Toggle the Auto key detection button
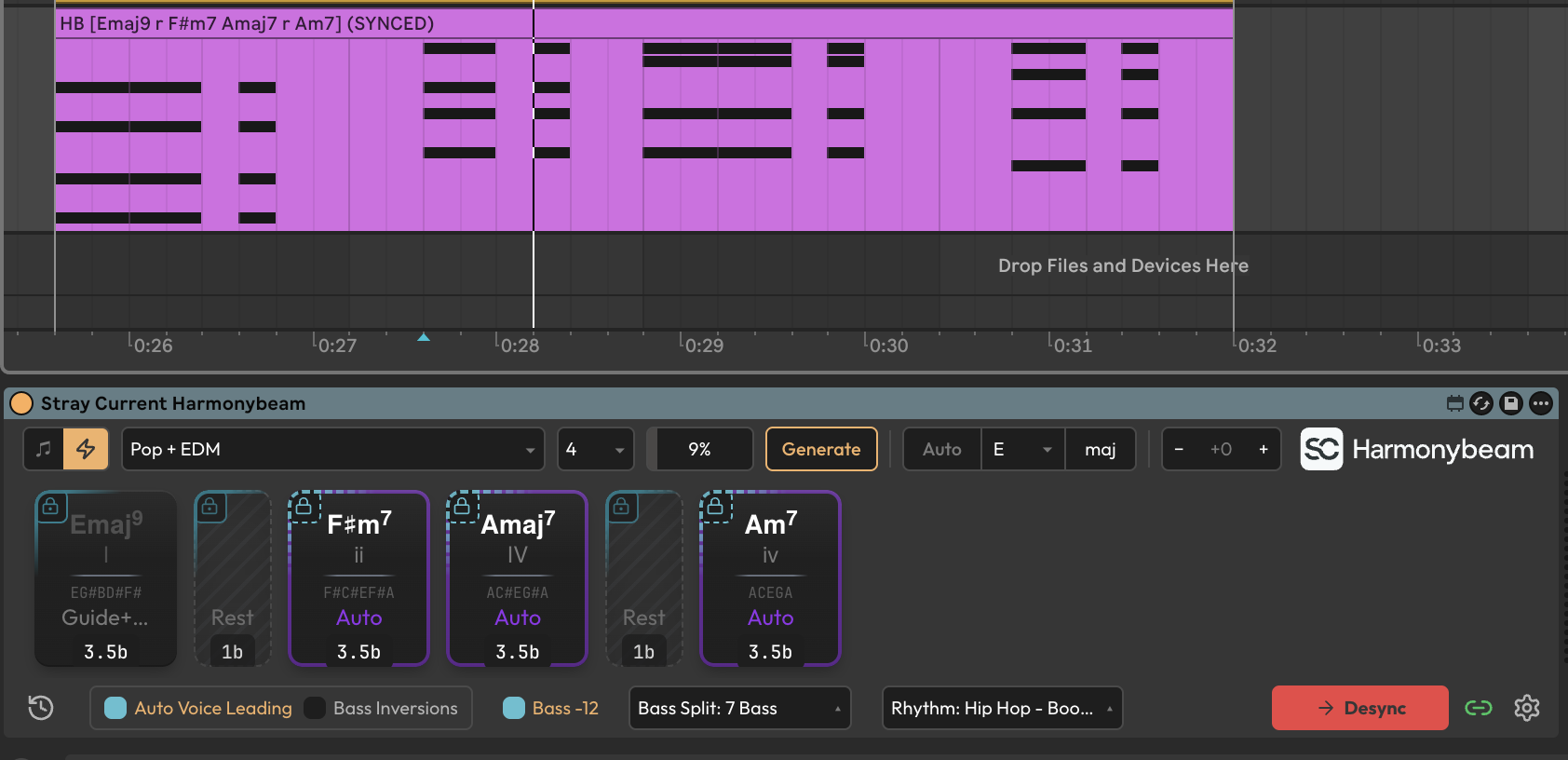 941,449
